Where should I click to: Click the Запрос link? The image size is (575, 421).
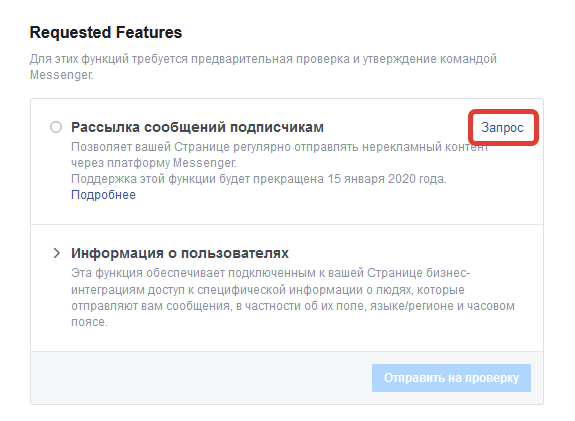[502, 128]
